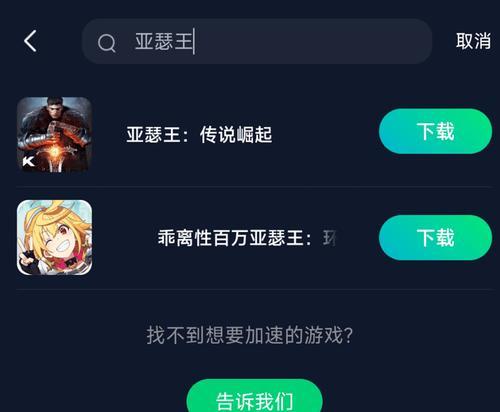The height and width of the screenshot is (412, 500).
Task: Go back using the left arrow icon
Action: click(x=30, y=41)
